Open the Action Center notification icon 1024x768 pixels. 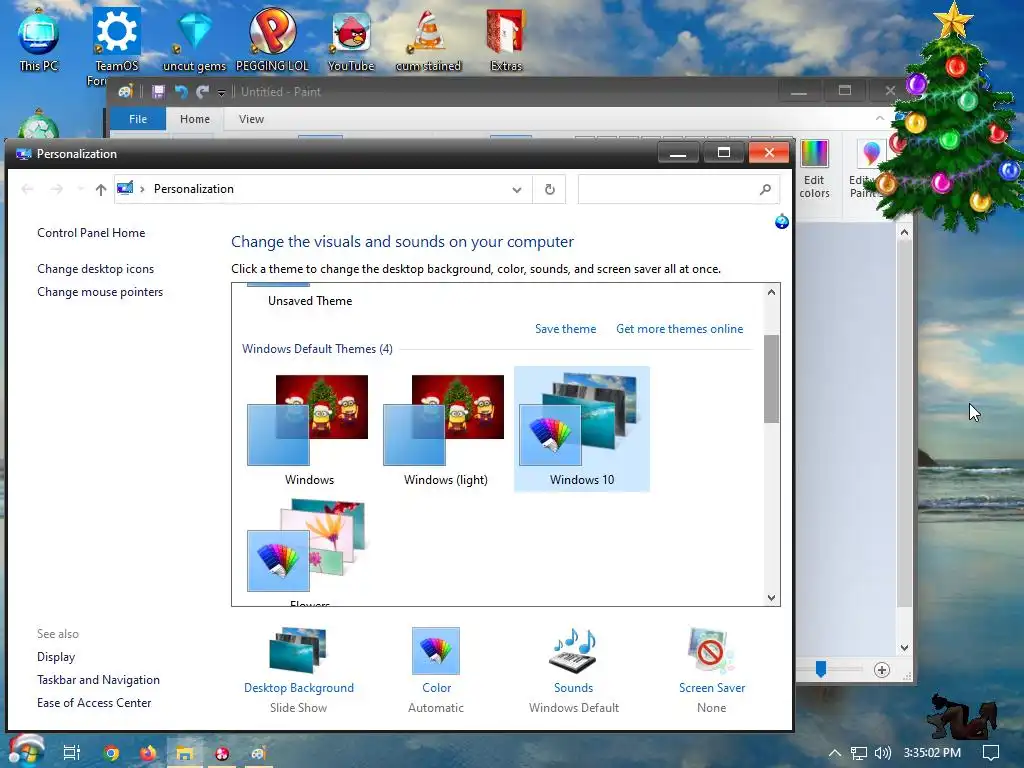[991, 753]
